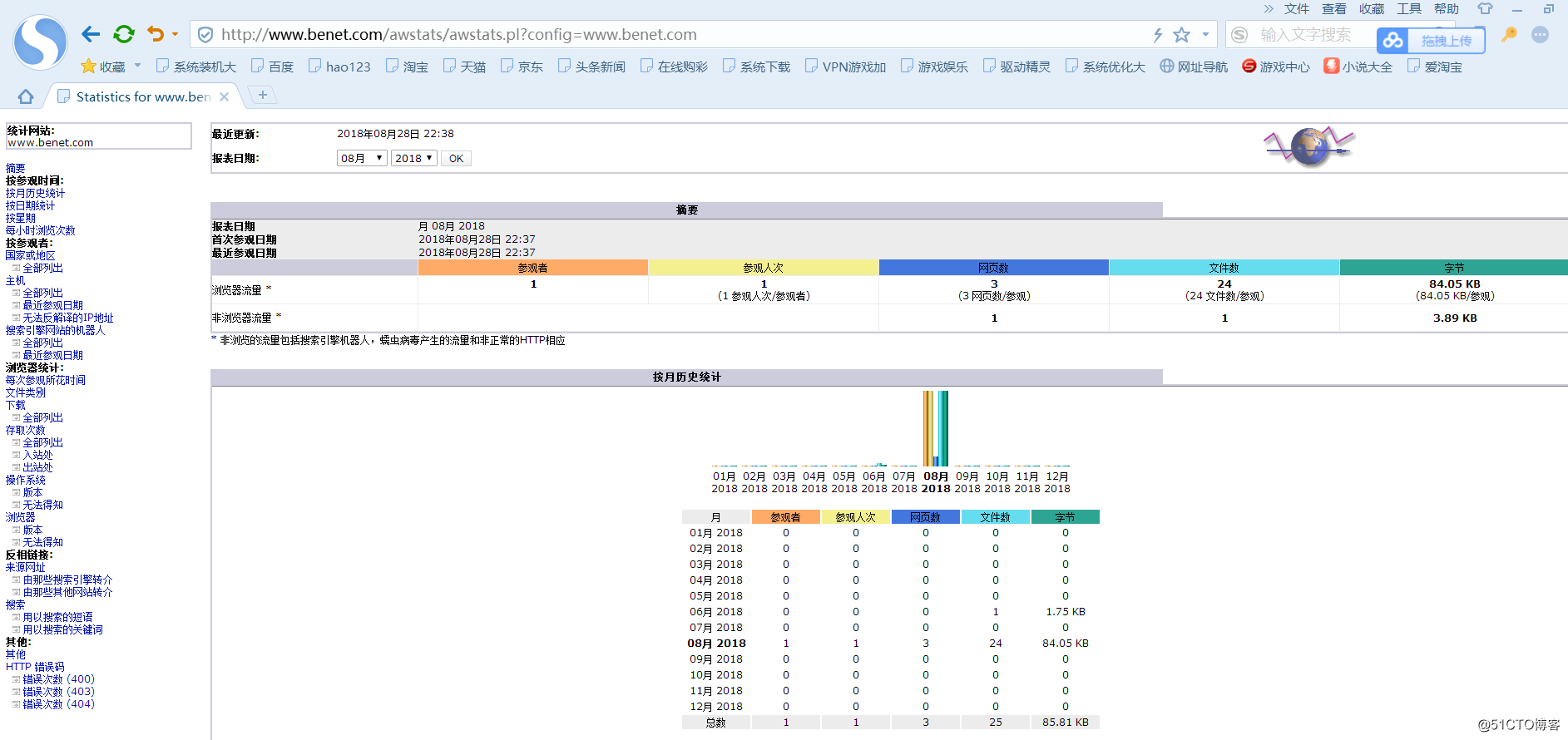Open the HTTP 错误码 link
The image size is (1568, 740).
click(x=35, y=667)
